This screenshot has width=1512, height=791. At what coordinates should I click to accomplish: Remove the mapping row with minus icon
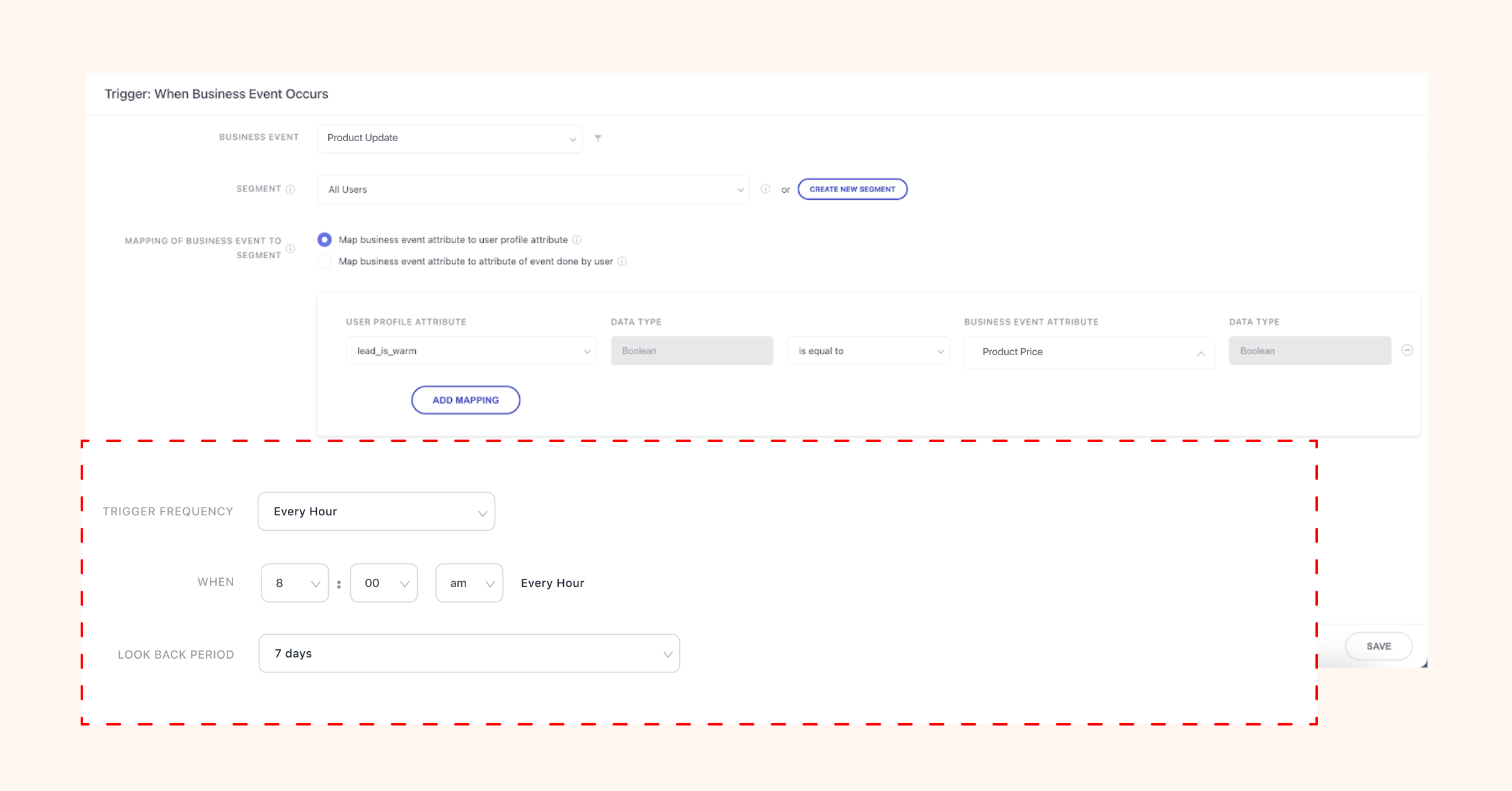1407,350
